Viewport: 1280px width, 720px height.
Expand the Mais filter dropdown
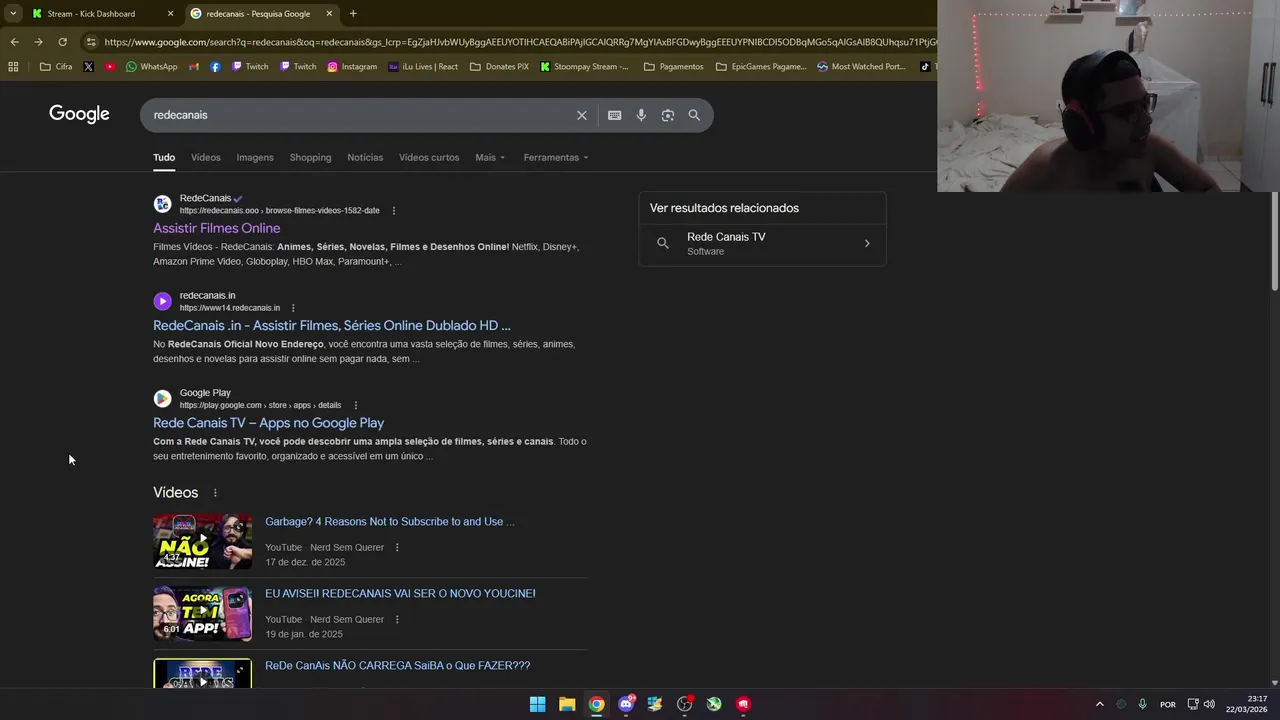(490, 158)
